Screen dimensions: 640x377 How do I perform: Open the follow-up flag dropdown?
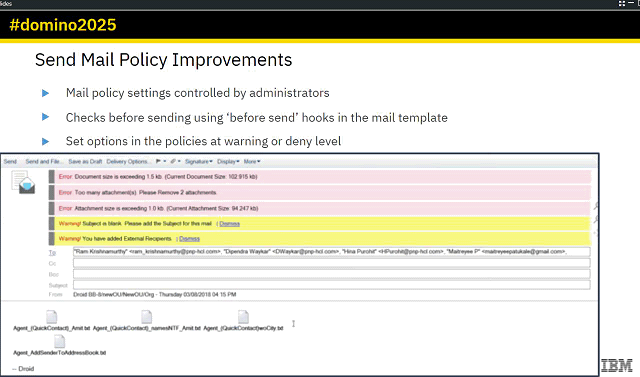click(x=161, y=162)
